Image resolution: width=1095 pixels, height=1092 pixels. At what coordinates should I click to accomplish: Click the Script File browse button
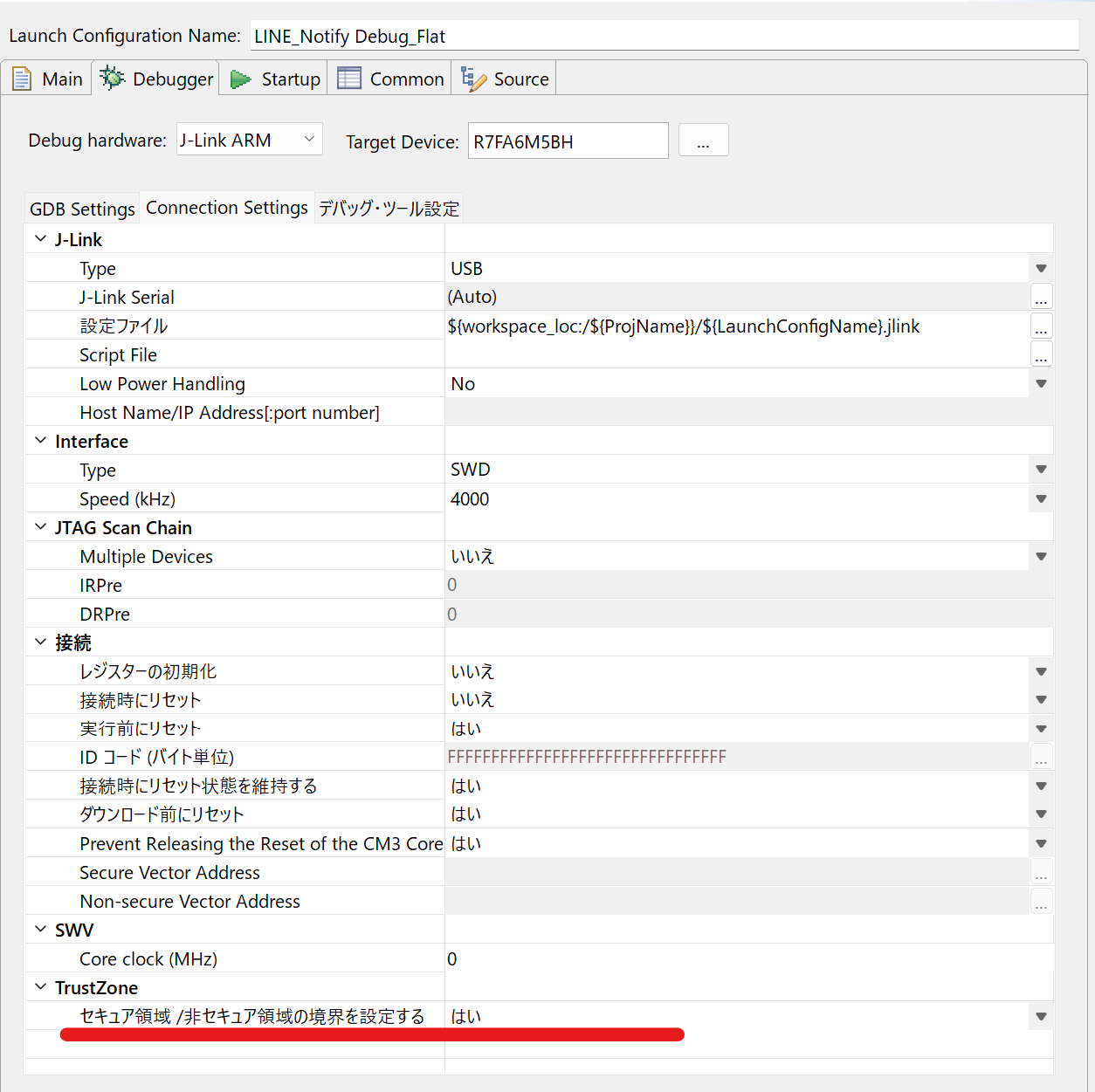pyautogui.click(x=1041, y=354)
